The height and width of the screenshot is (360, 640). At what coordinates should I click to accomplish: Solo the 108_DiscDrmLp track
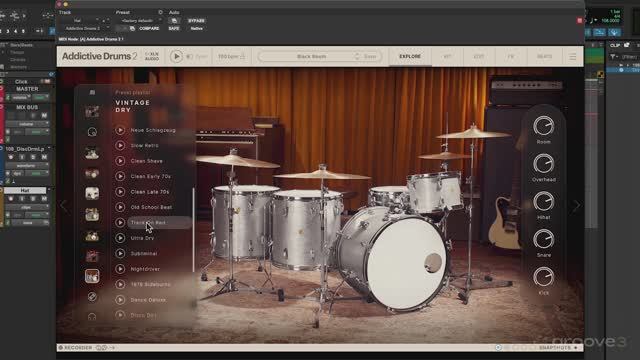coord(33,157)
